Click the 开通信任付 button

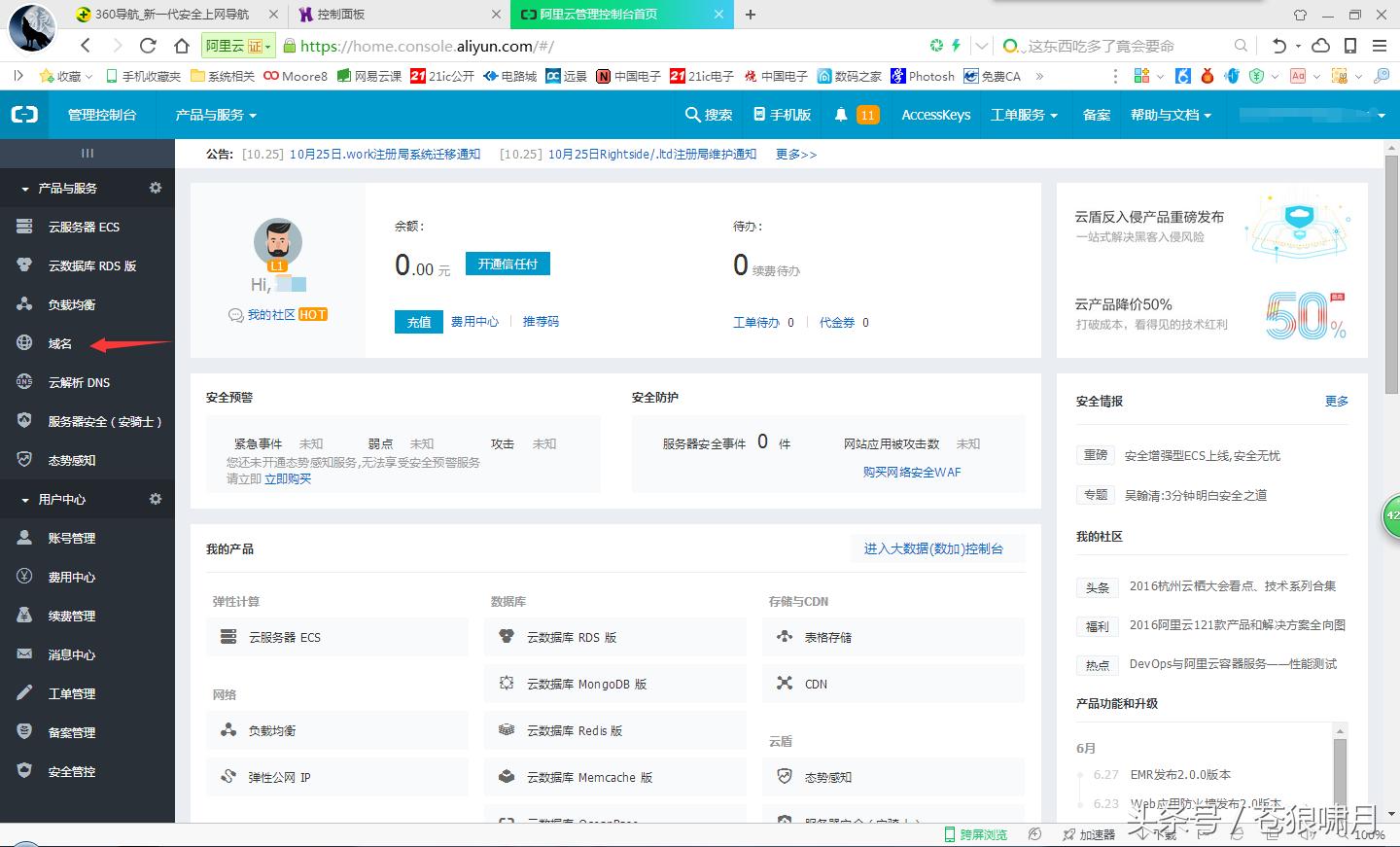coord(507,263)
